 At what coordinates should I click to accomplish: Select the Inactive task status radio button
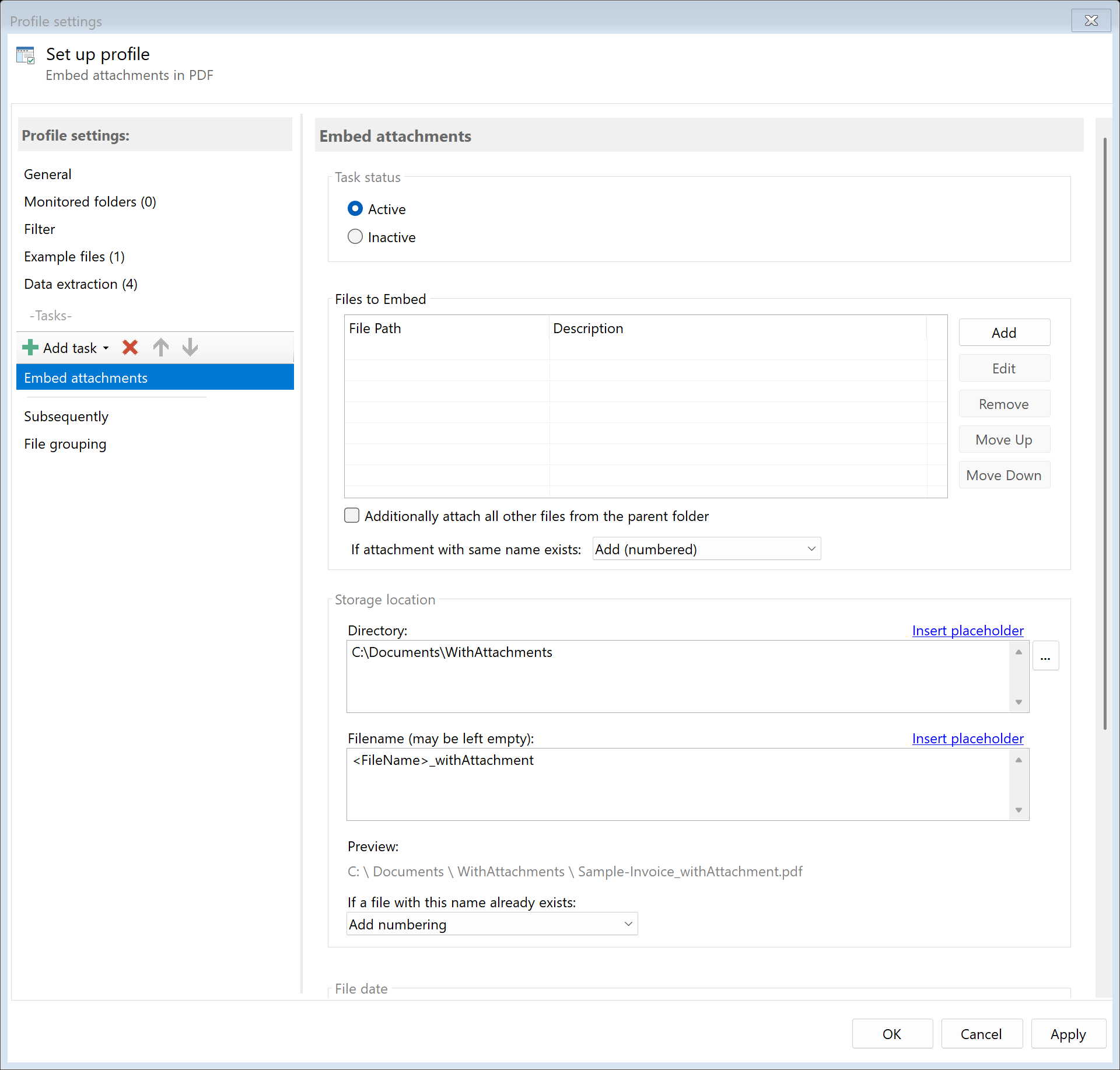(355, 236)
